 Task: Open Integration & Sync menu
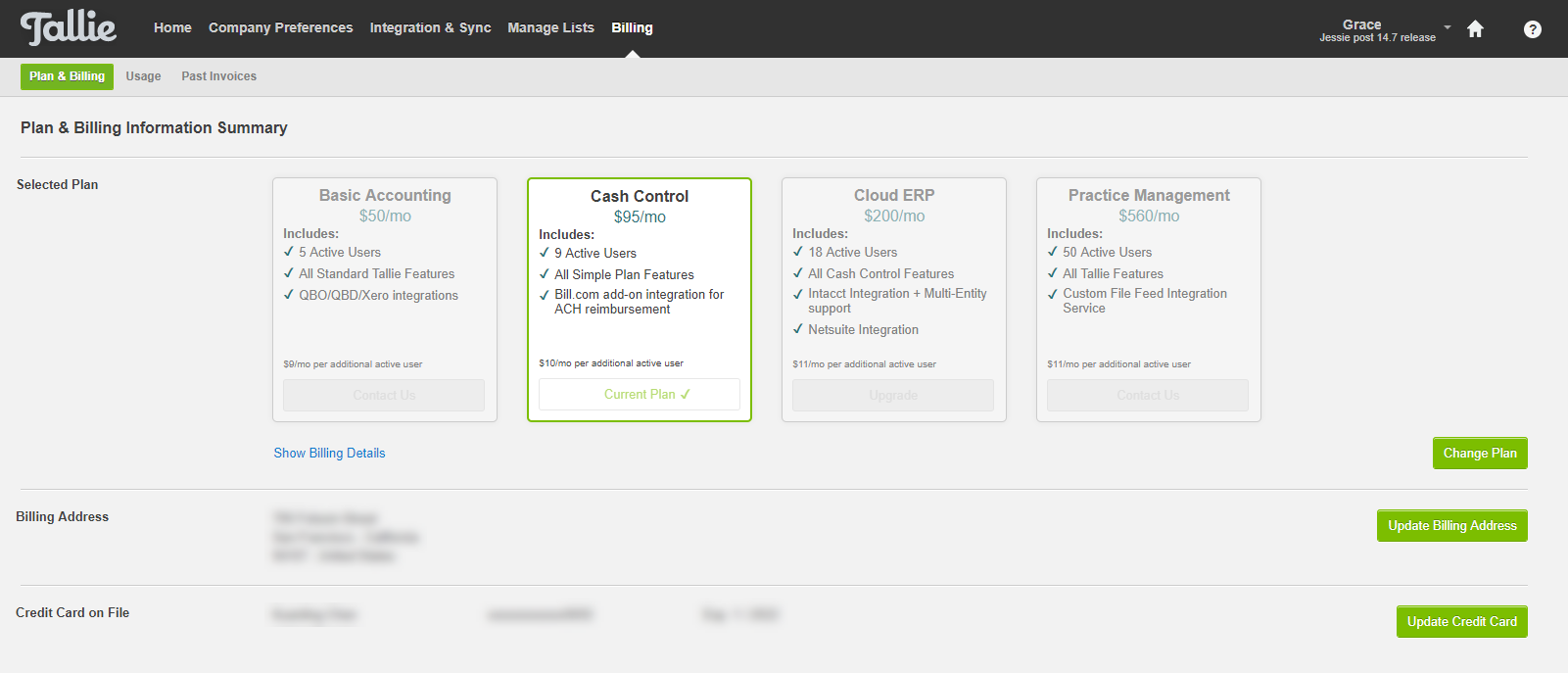pyautogui.click(x=430, y=27)
